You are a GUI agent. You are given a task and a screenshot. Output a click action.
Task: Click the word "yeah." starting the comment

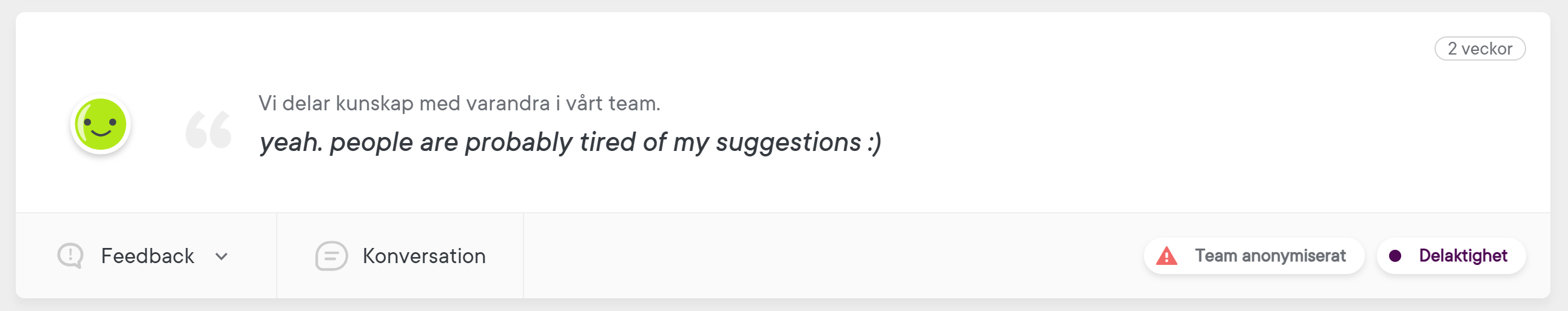coord(291,142)
